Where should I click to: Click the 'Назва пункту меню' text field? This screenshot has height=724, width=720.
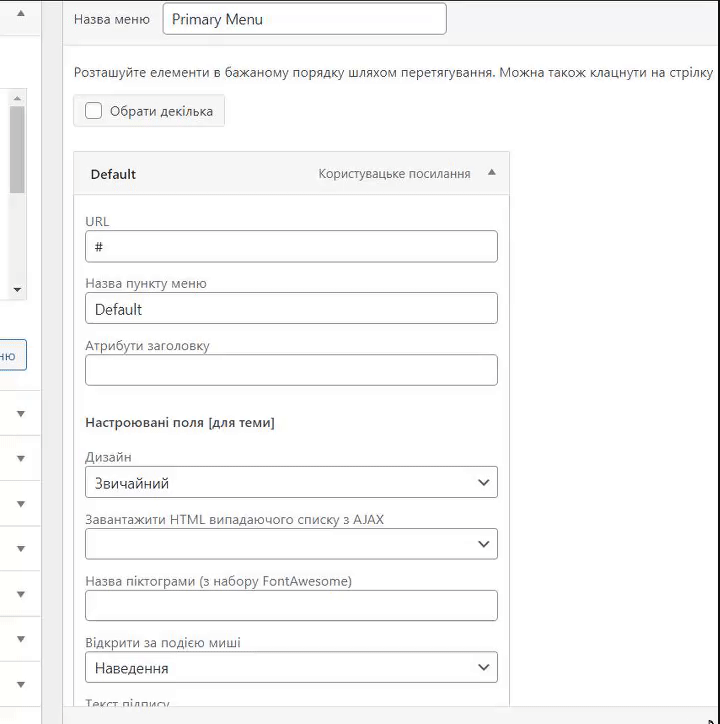pyautogui.click(x=291, y=308)
